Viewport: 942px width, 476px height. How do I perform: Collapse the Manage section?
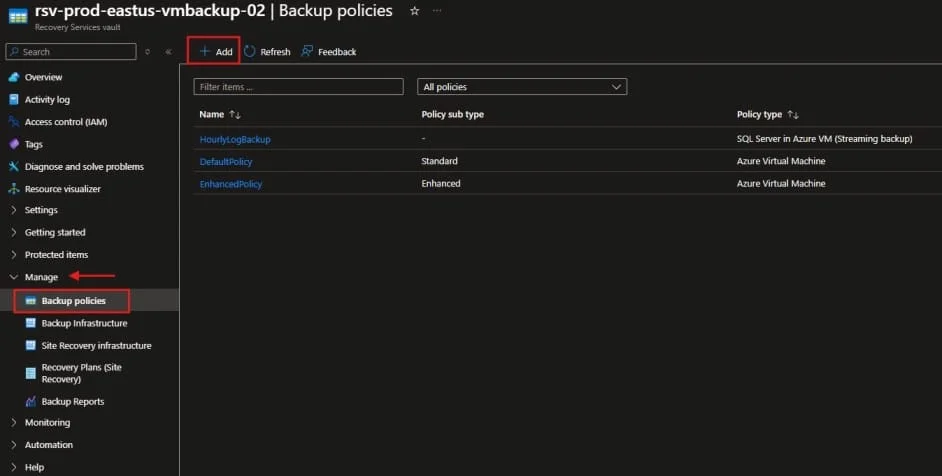pos(41,277)
